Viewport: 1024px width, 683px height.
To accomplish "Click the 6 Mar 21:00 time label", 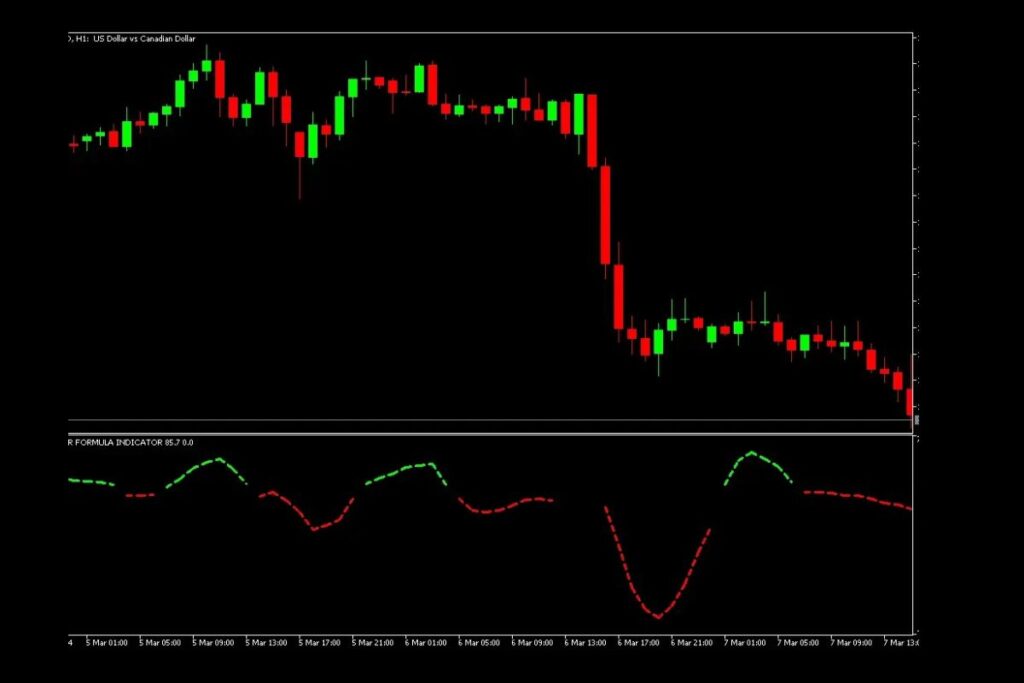I will [x=692, y=642].
